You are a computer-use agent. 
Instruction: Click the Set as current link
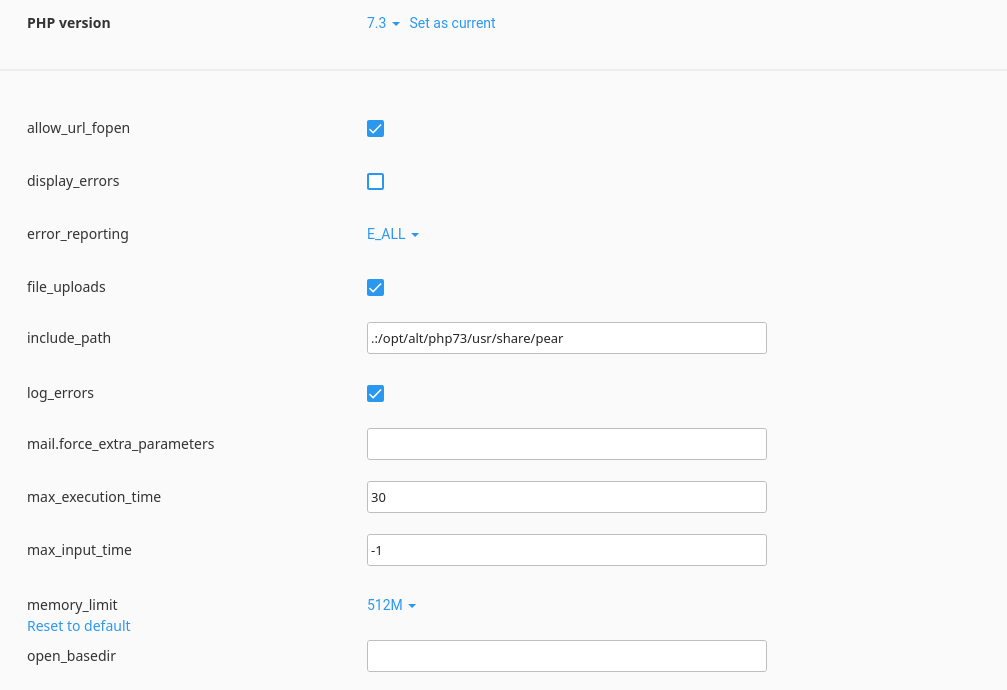point(452,23)
